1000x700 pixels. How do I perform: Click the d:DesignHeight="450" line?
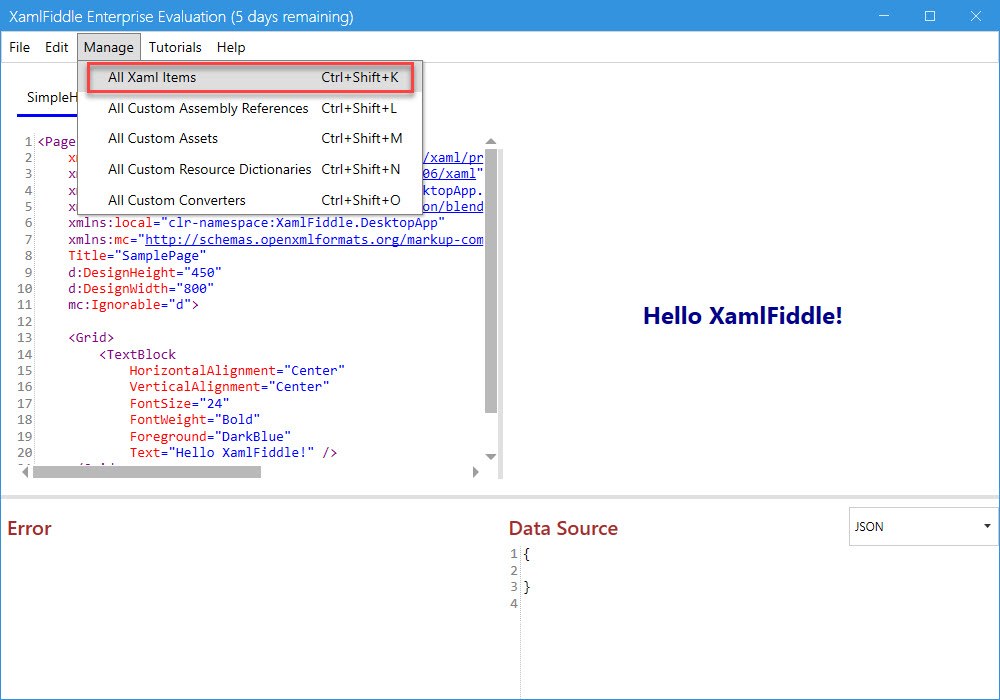click(x=145, y=272)
